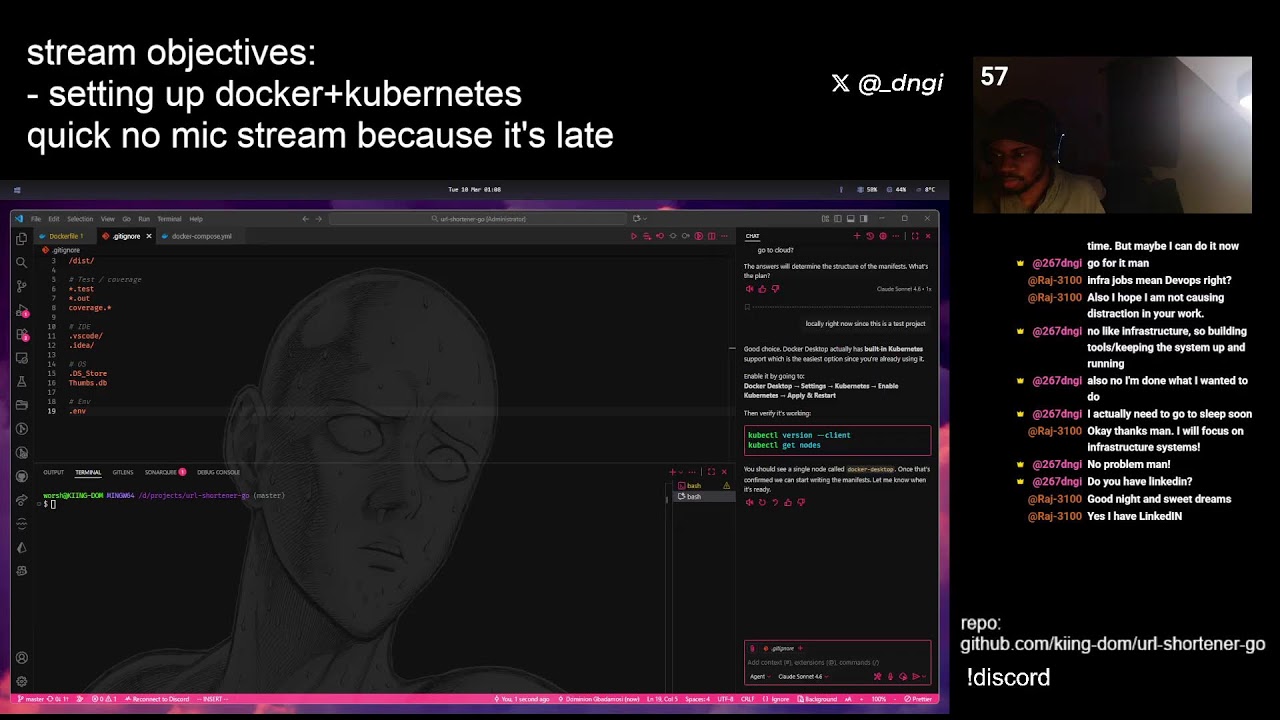Open the Source Control view
1280x720 pixels.
(x=21, y=286)
